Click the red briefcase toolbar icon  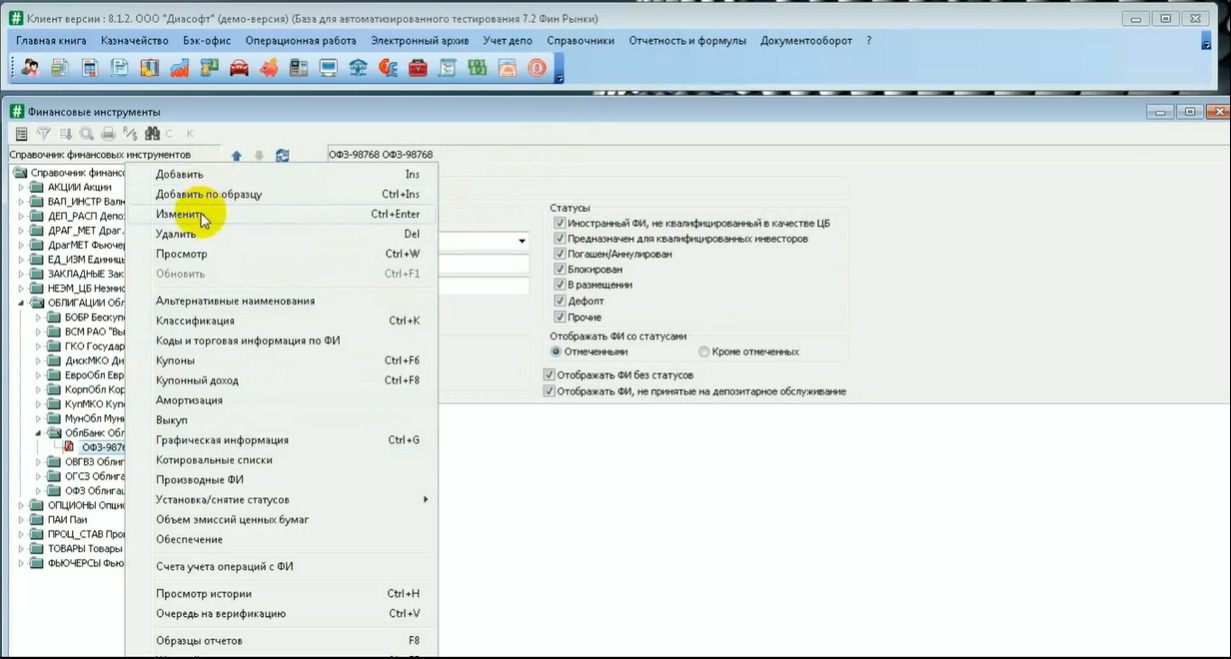pos(418,68)
